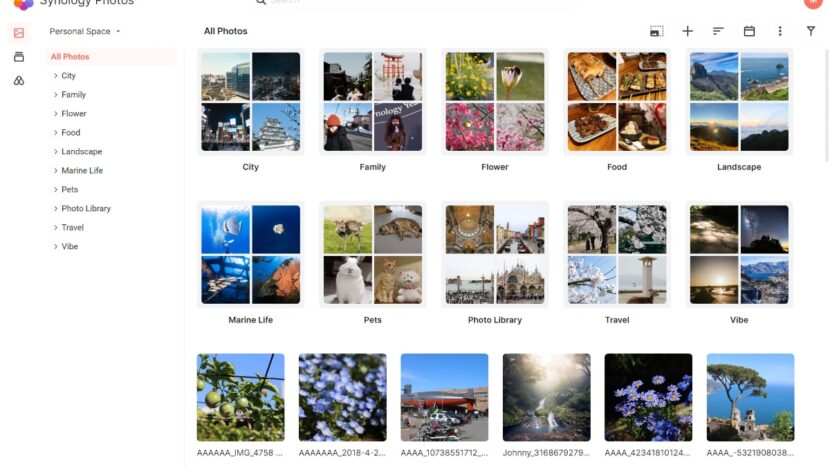Click the vertical scrollbar on the right
Screen dimensions: 830x467
point(827,106)
